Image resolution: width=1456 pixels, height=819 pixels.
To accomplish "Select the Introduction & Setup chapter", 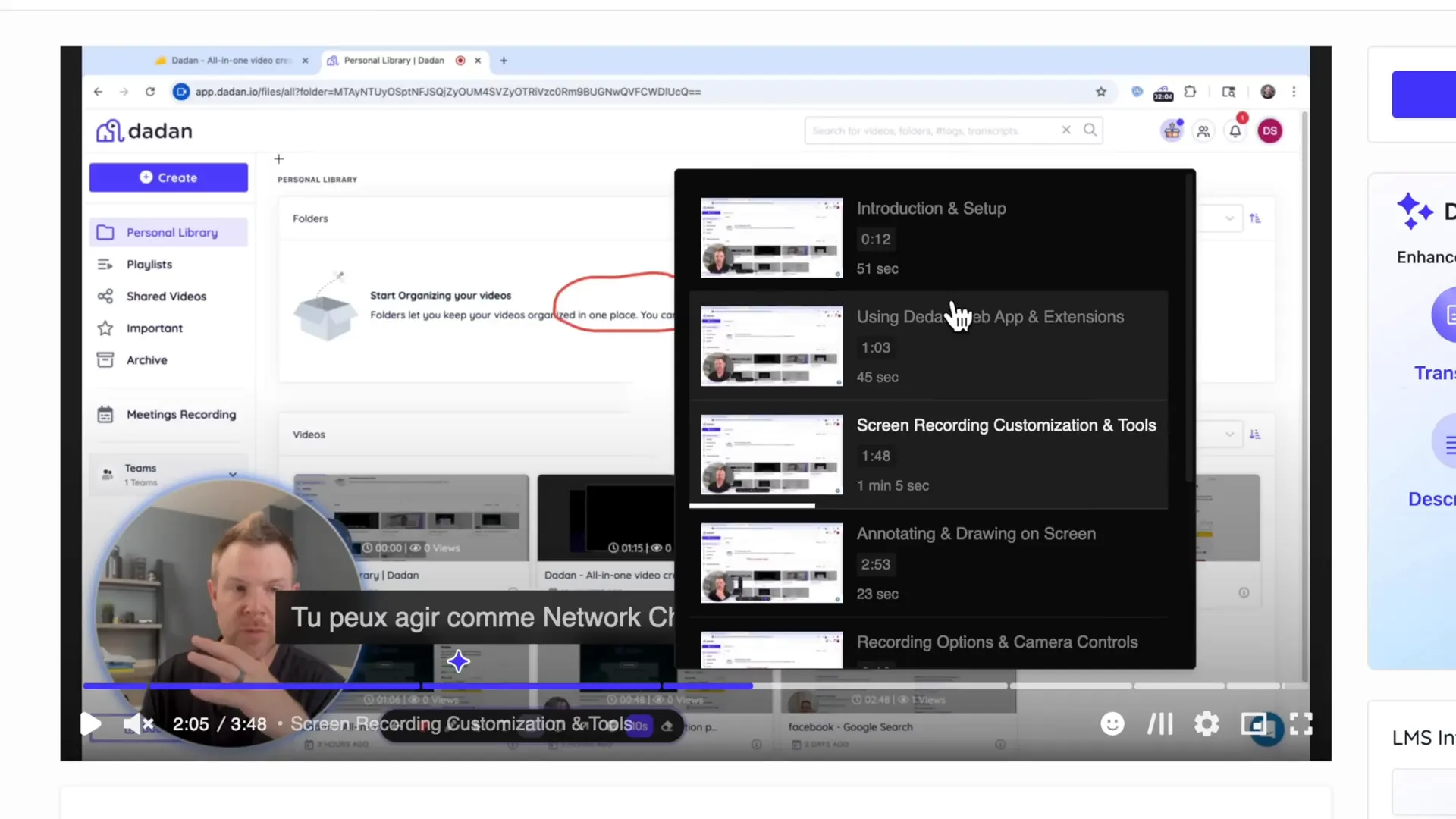I will [x=929, y=237].
